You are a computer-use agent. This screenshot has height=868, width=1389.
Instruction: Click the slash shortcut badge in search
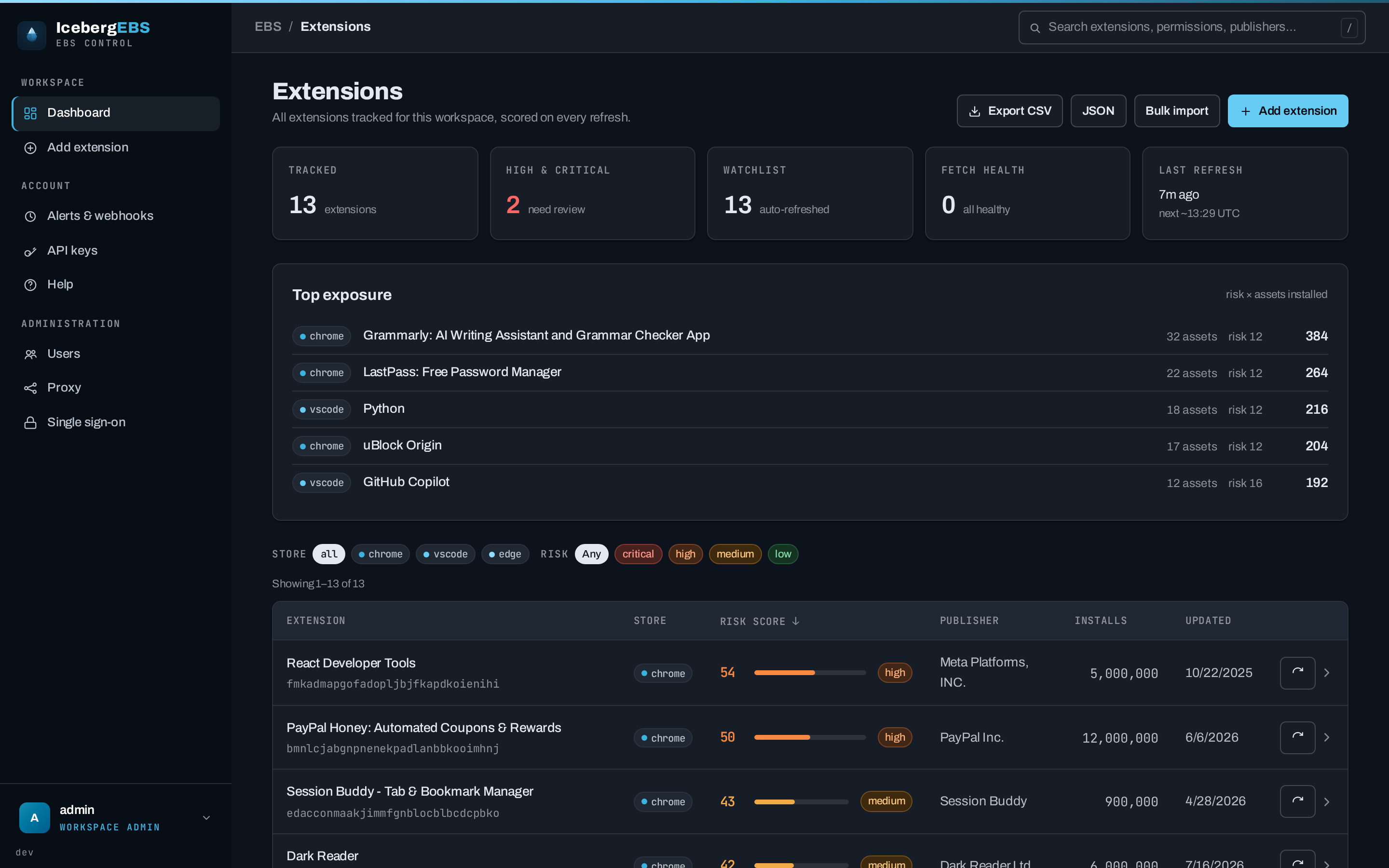pos(1349,27)
